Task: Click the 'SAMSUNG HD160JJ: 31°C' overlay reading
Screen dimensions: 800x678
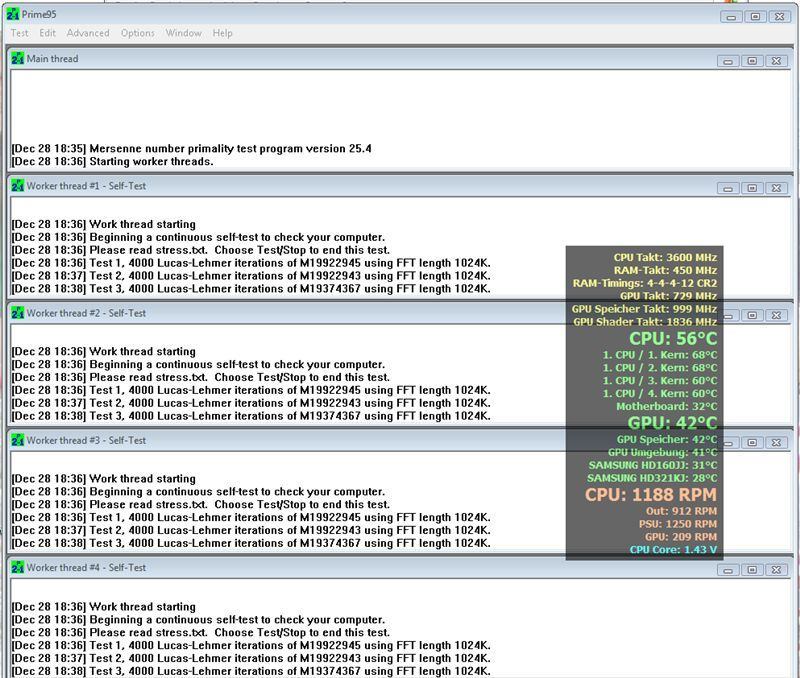Action: click(x=653, y=465)
